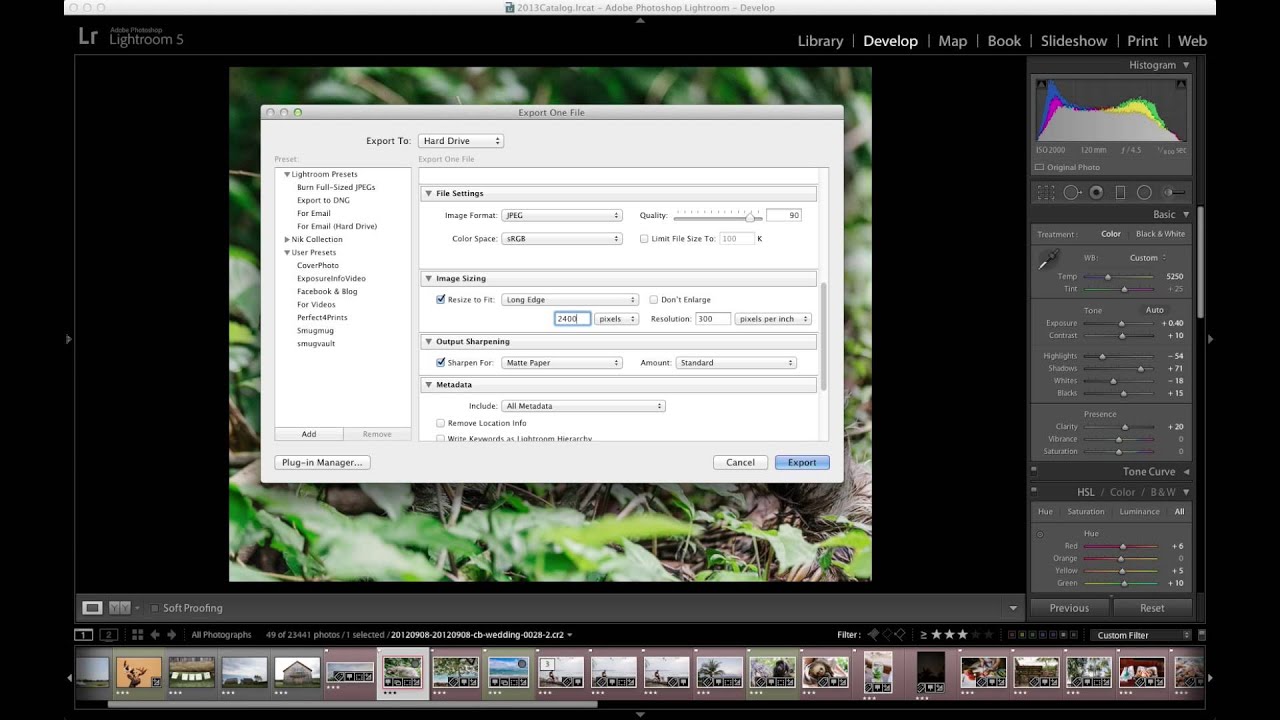This screenshot has height=720, width=1280.
Task: Adjust the Exposure slider
Action: (1120, 323)
